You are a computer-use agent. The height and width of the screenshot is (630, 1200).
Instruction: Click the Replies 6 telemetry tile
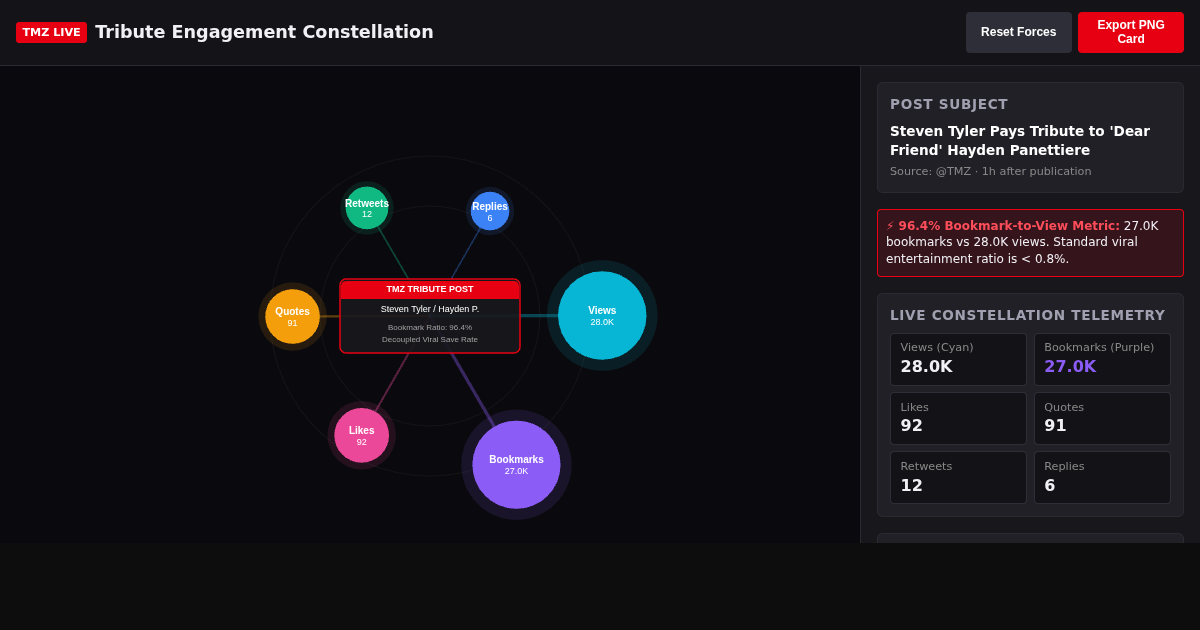coord(1102,477)
